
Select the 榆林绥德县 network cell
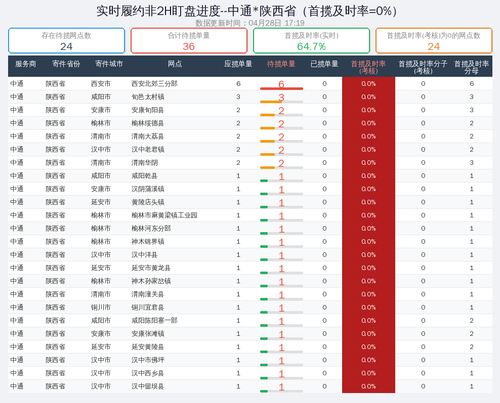[x=148, y=123]
